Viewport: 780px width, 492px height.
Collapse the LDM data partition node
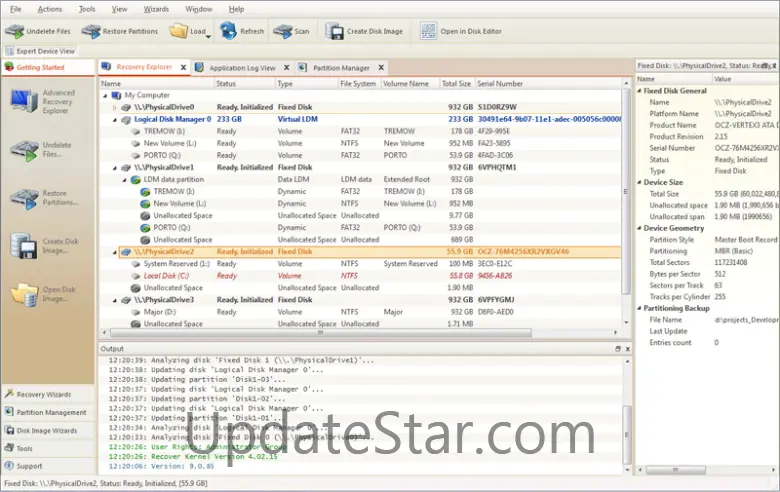pyautogui.click(x=124, y=180)
